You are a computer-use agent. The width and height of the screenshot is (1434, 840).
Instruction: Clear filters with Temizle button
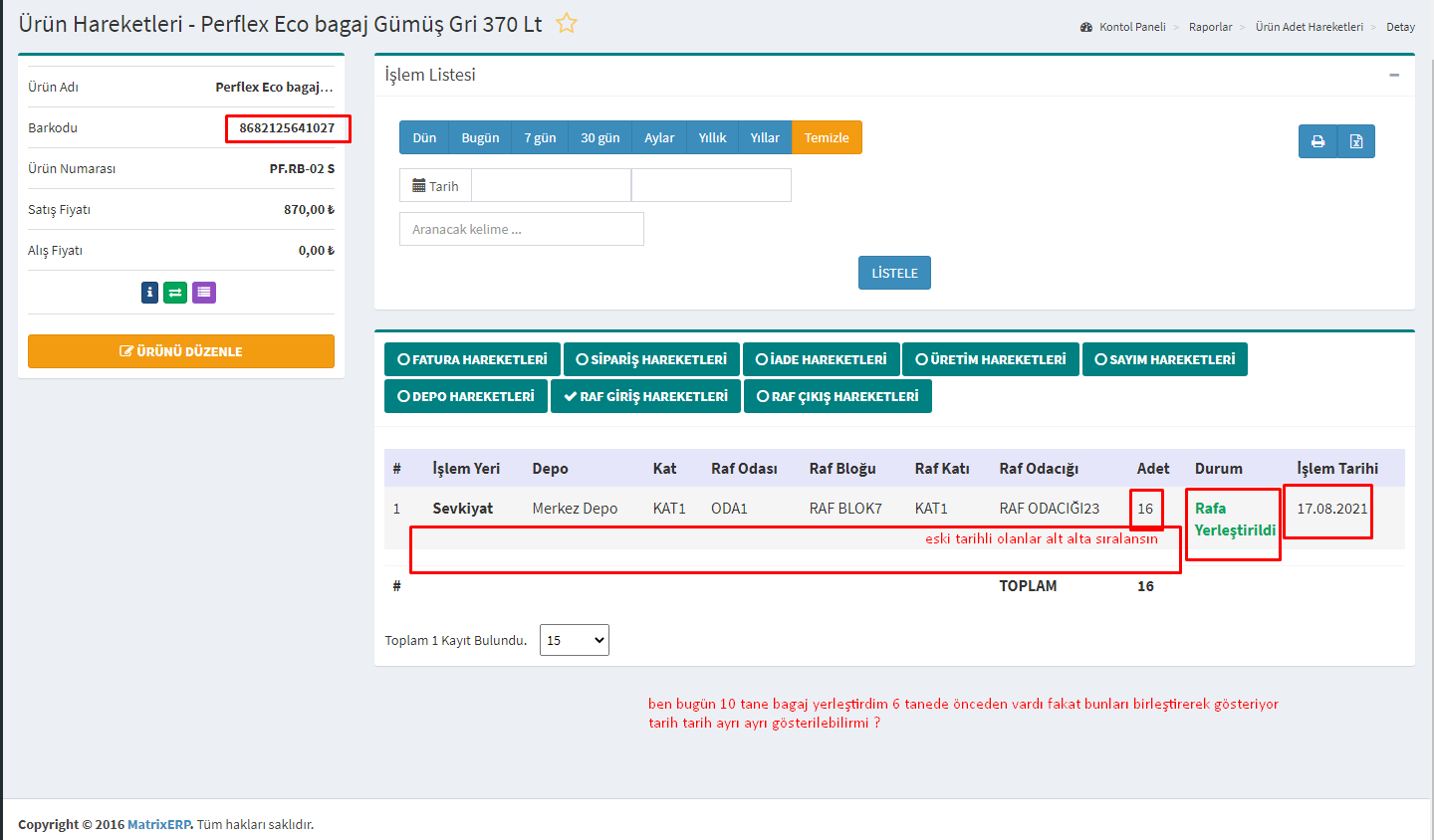(x=827, y=137)
